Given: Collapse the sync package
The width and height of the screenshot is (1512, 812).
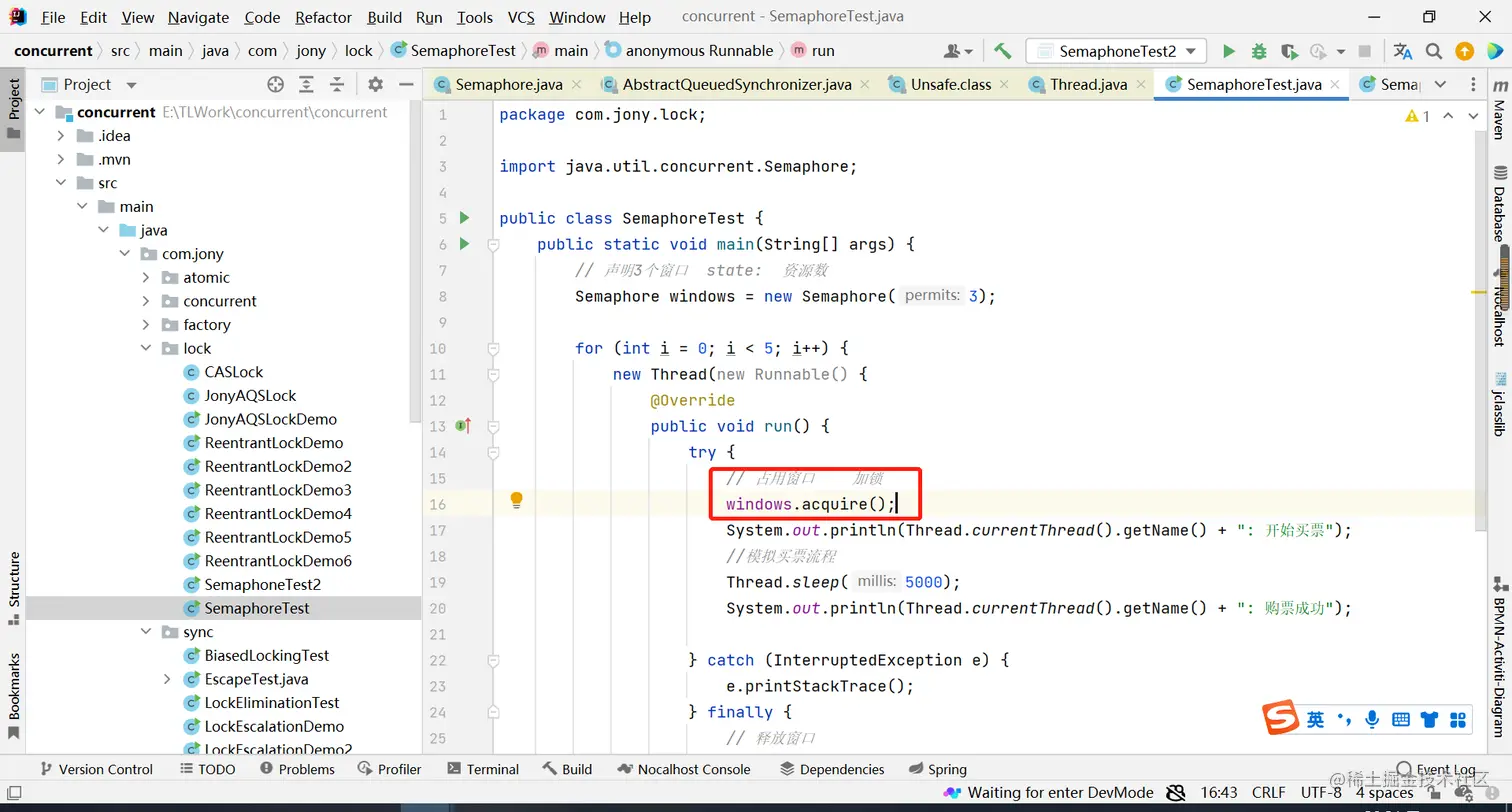Looking at the screenshot, I should [x=146, y=632].
